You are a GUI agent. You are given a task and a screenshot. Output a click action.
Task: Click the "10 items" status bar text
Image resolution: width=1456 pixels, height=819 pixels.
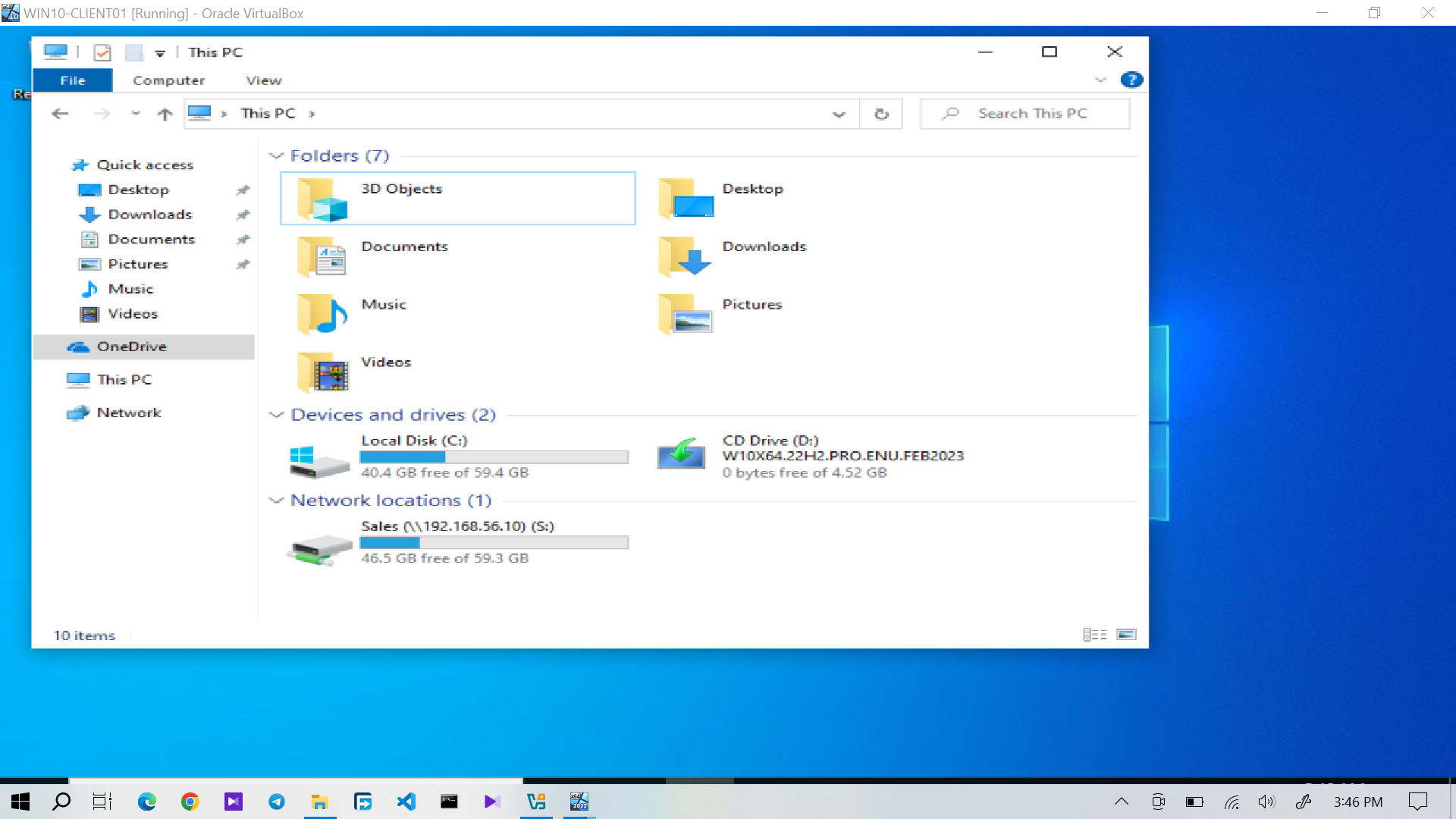click(x=84, y=635)
